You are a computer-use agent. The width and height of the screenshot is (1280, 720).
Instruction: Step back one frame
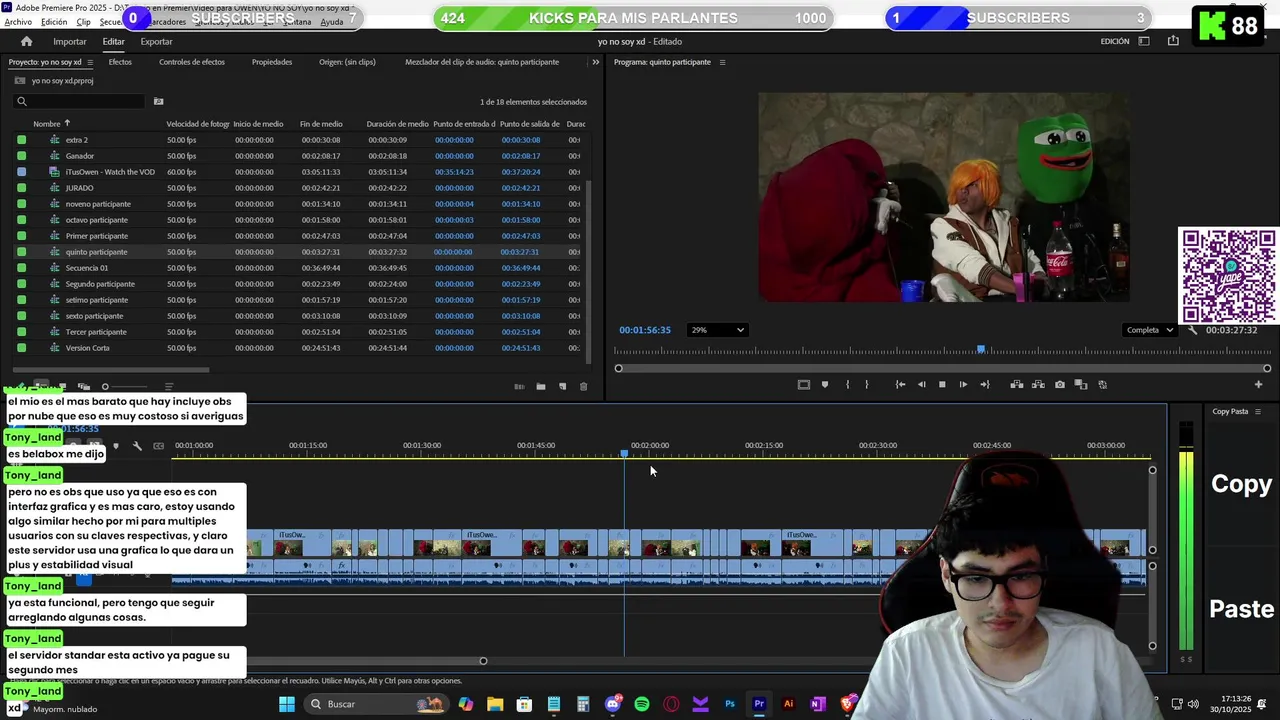click(921, 385)
